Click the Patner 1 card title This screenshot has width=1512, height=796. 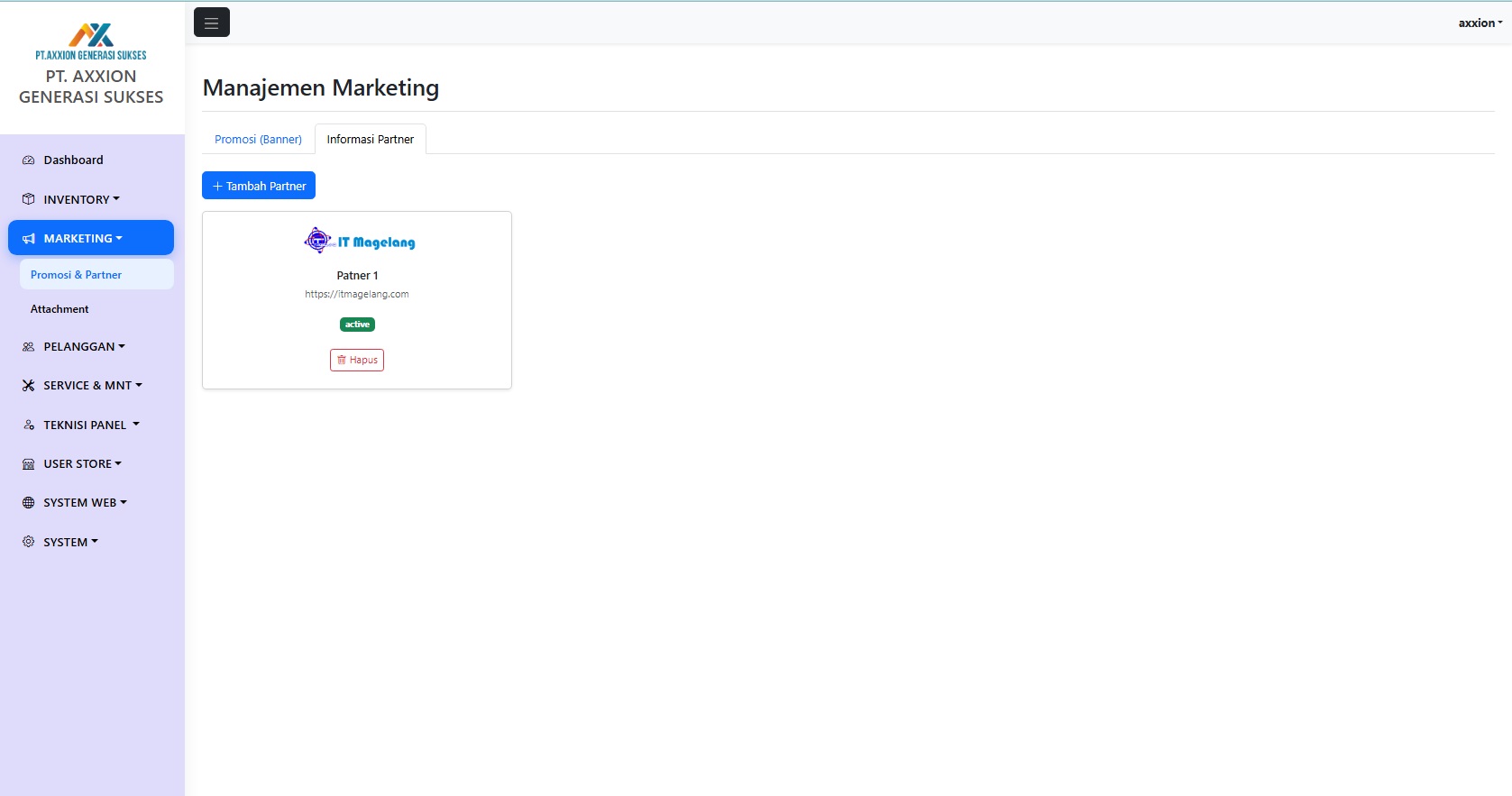point(357,276)
